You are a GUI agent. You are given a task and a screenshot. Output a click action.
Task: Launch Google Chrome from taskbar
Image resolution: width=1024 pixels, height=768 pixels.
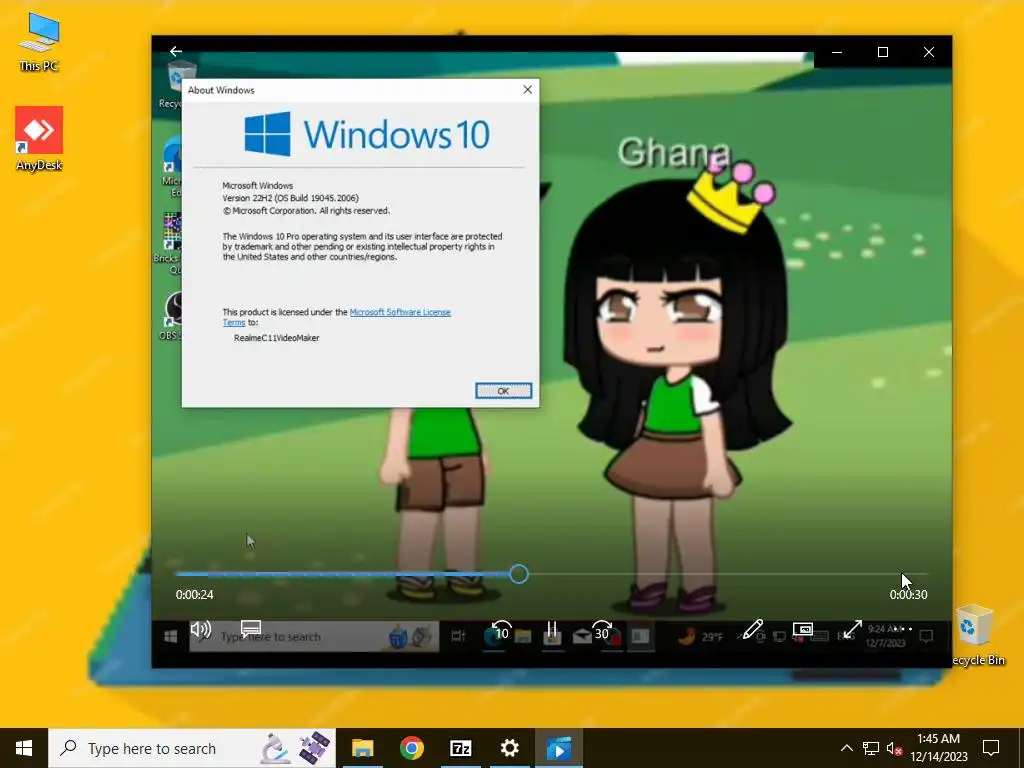[x=411, y=748]
